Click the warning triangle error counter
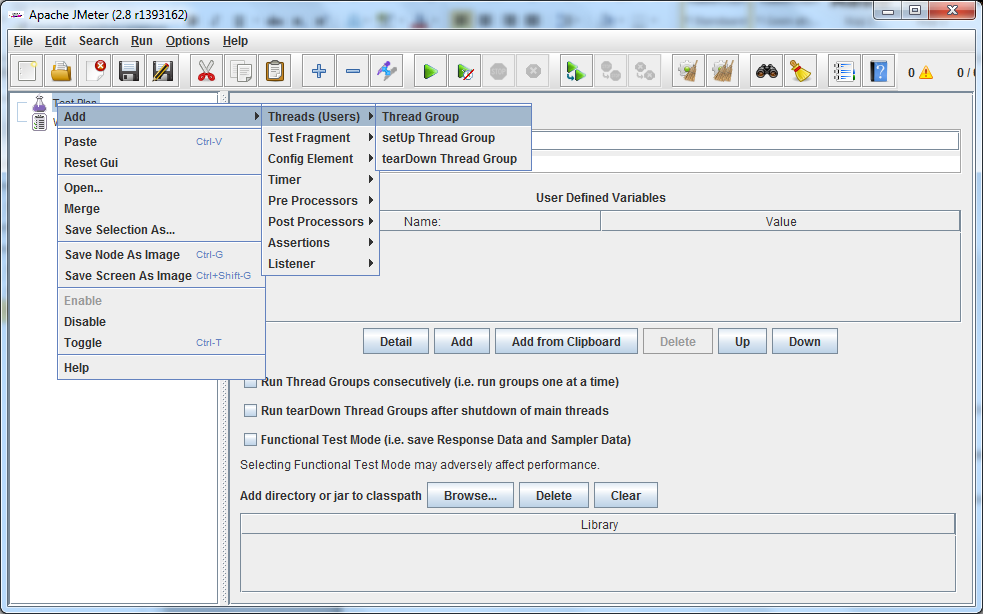983x614 pixels. 925,73
